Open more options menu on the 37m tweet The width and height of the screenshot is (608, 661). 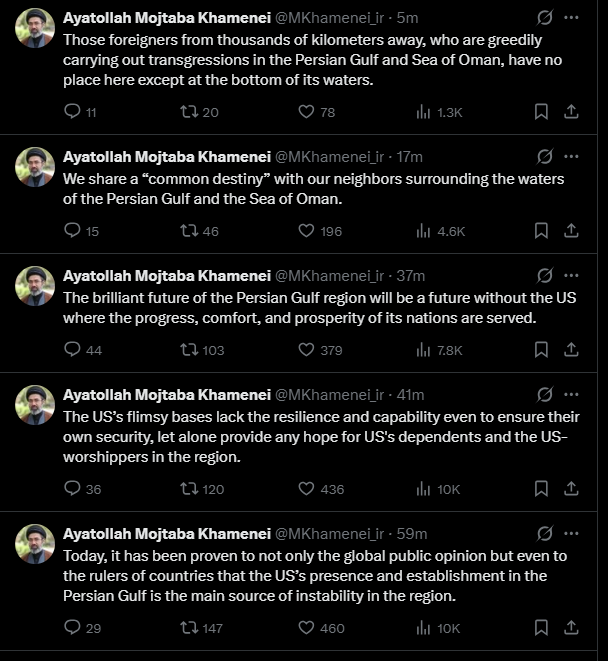pos(571,275)
